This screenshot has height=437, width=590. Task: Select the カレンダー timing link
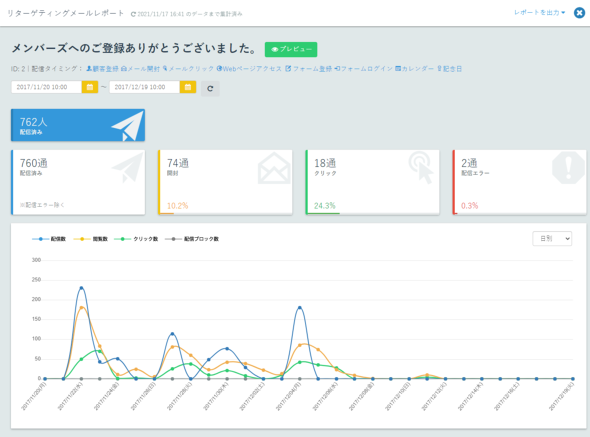[x=414, y=69]
